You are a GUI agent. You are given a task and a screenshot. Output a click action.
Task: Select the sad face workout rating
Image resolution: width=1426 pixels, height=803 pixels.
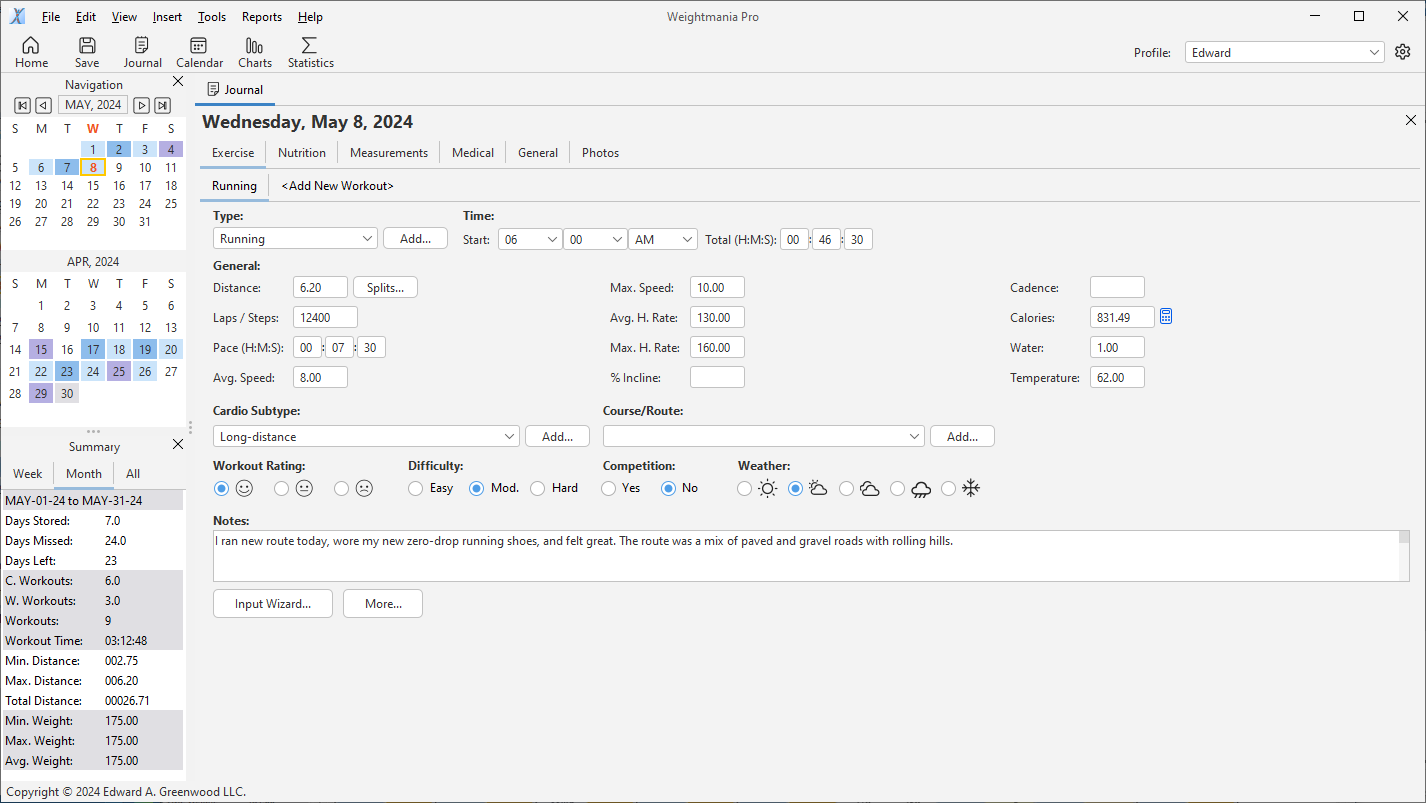[341, 488]
